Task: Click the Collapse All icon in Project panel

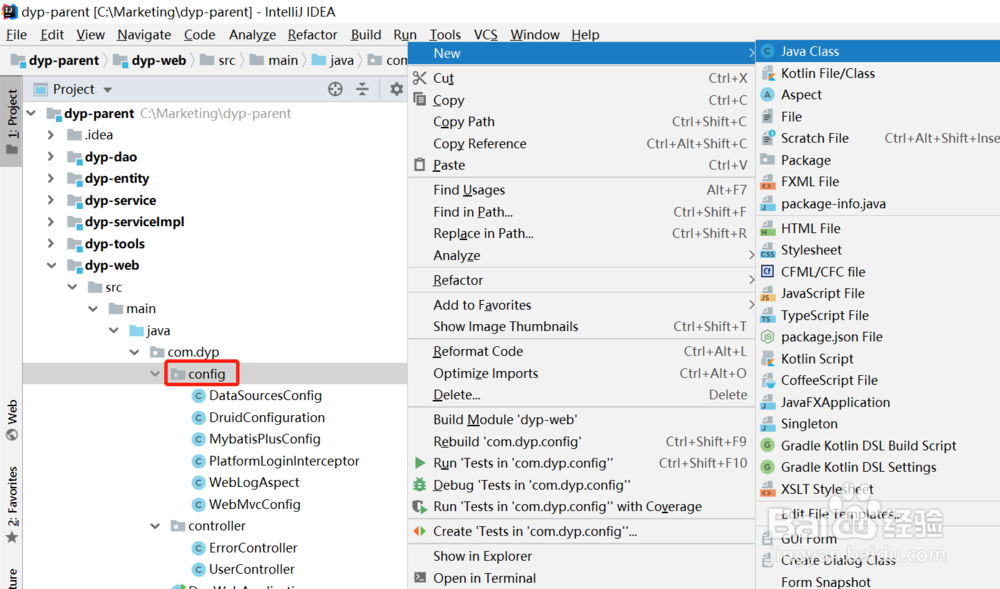Action: [362, 89]
